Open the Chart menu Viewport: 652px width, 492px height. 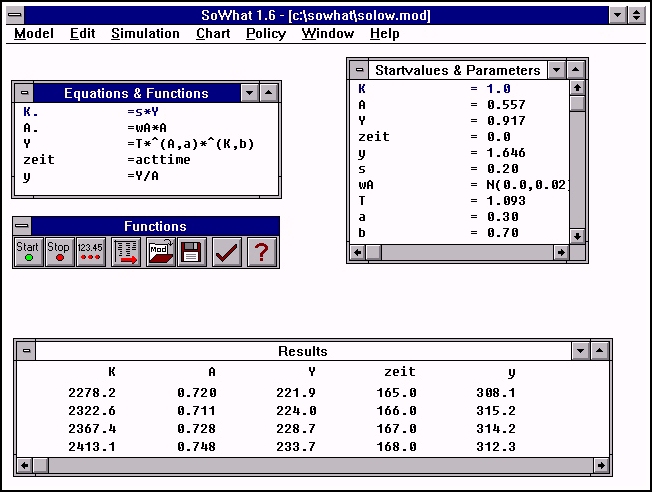tap(213, 33)
